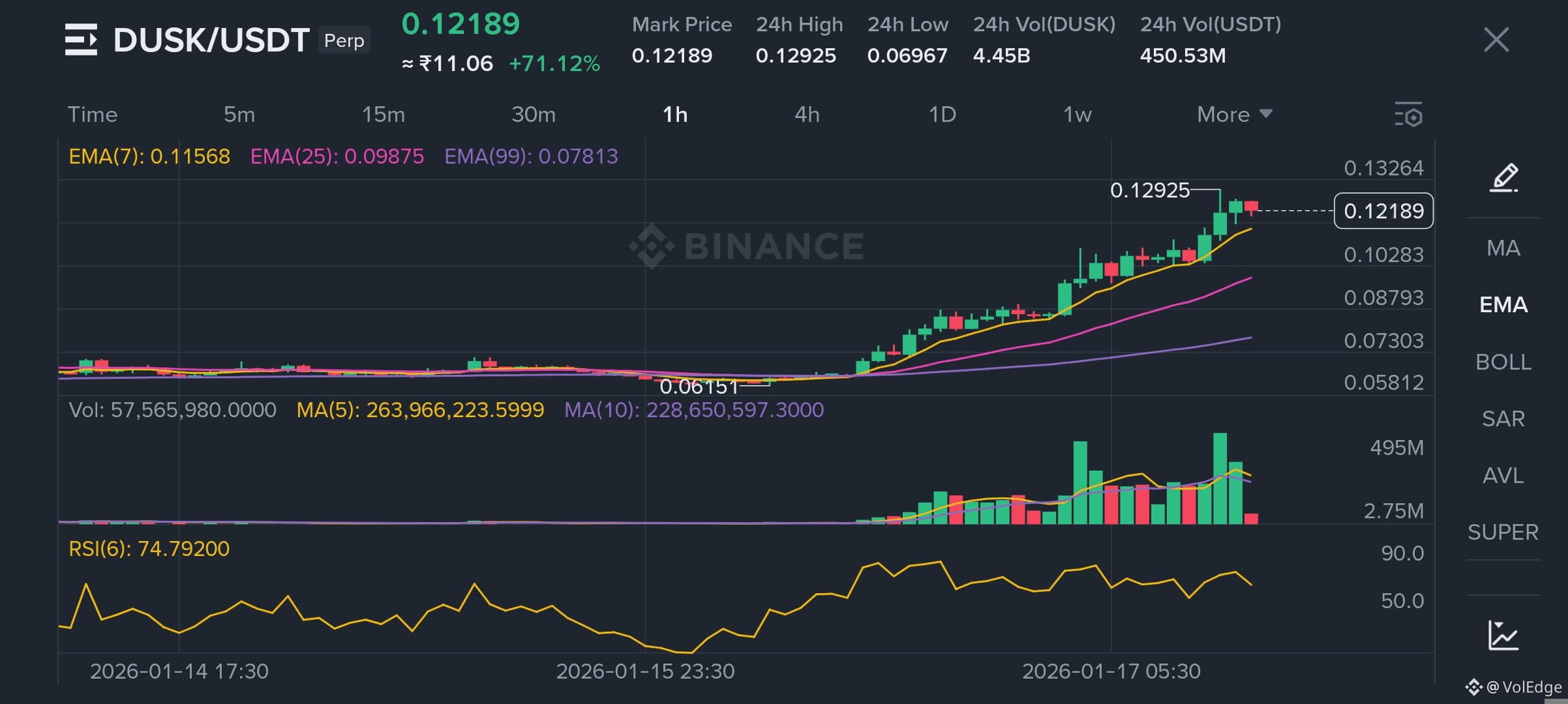Click the 0.06151 low price marker

(699, 387)
